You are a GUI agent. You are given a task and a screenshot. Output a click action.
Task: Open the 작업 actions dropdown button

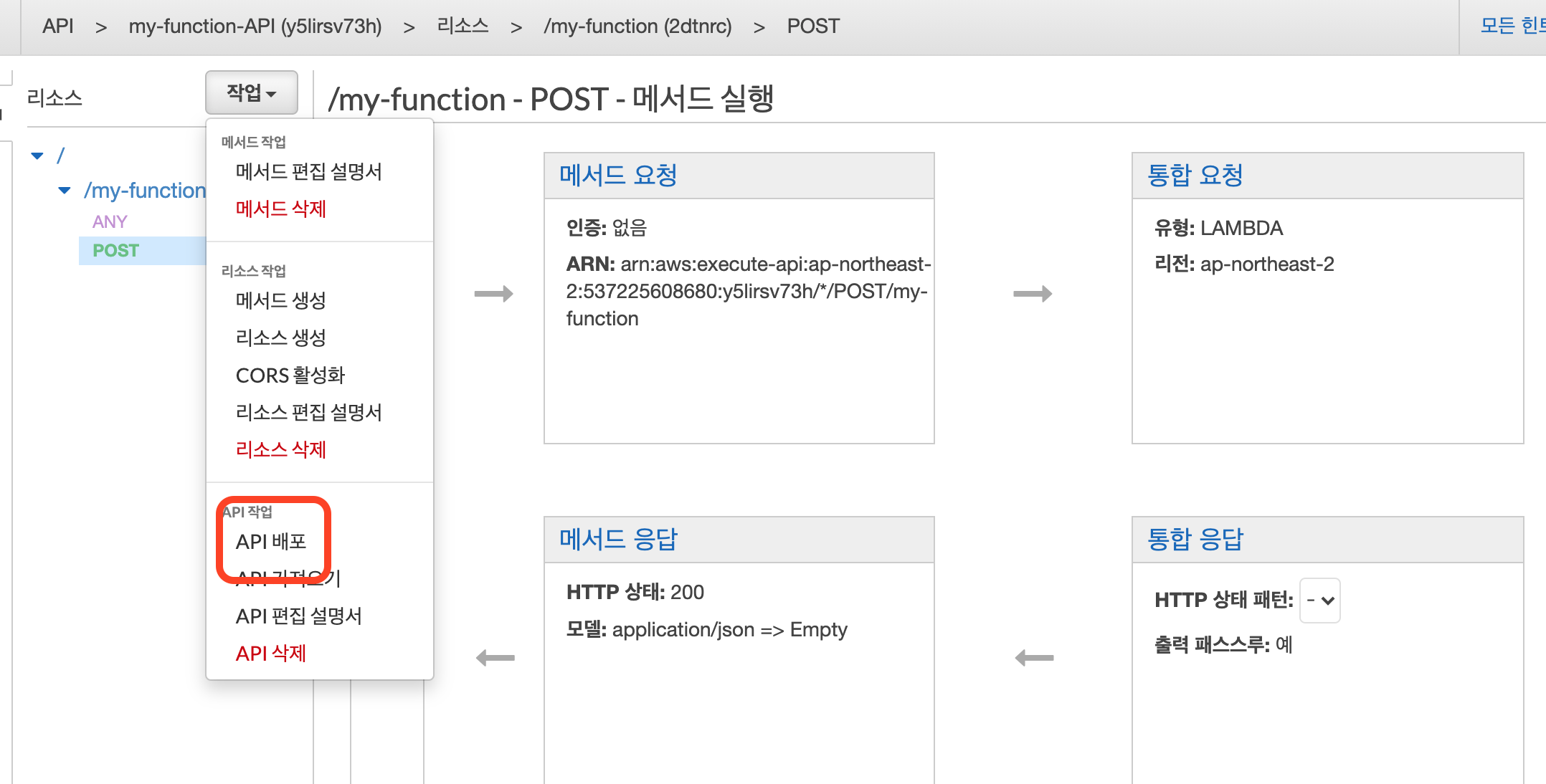click(251, 92)
